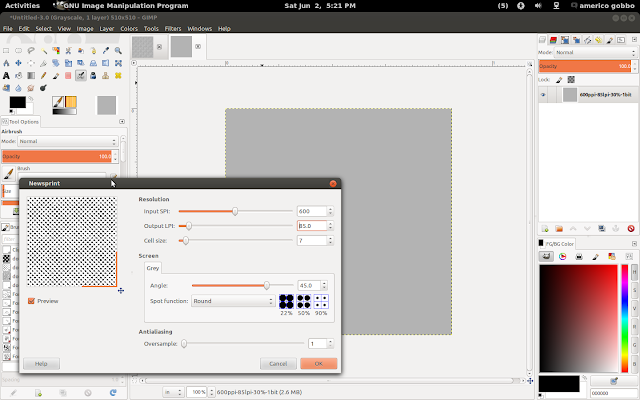Select the S saturation channel button

(634, 290)
